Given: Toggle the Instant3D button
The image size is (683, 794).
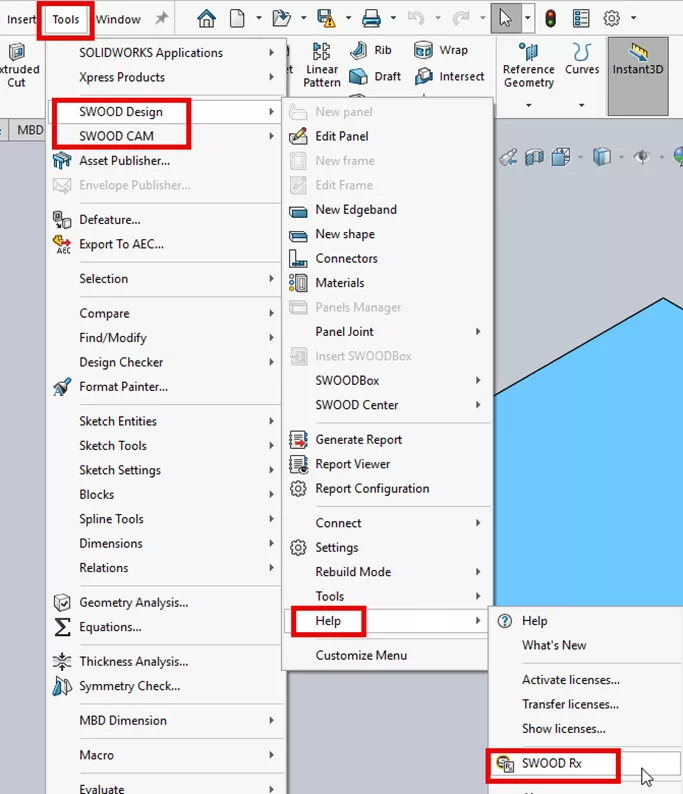Looking at the screenshot, I should tap(637, 64).
